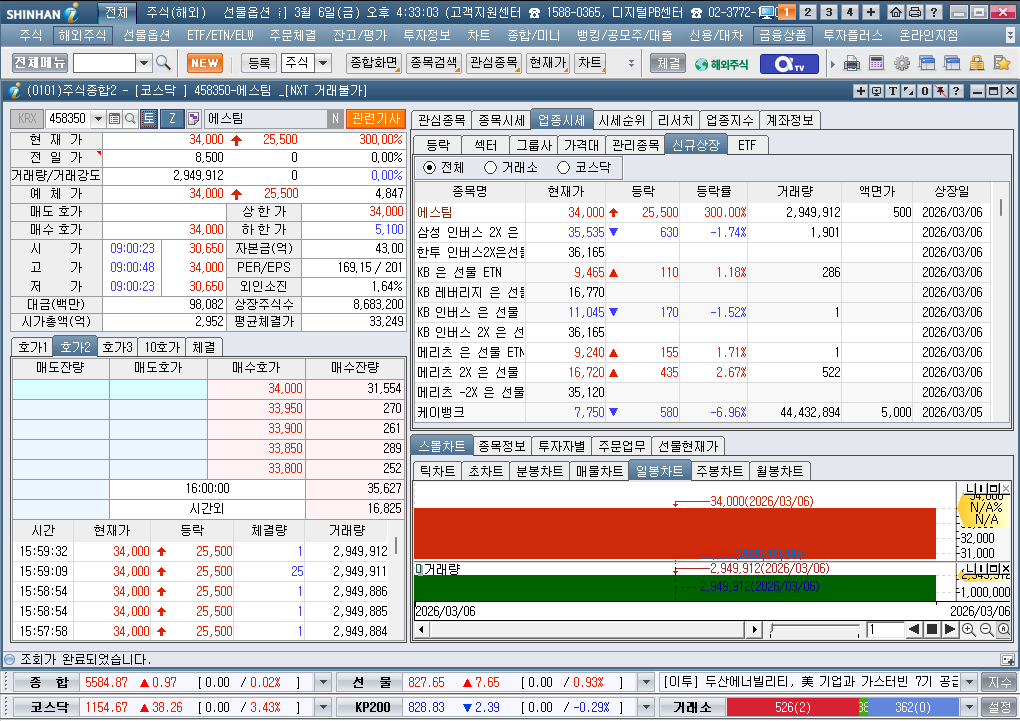1020x721 pixels.
Task: Select the 전체 radio button
Action: point(429,168)
